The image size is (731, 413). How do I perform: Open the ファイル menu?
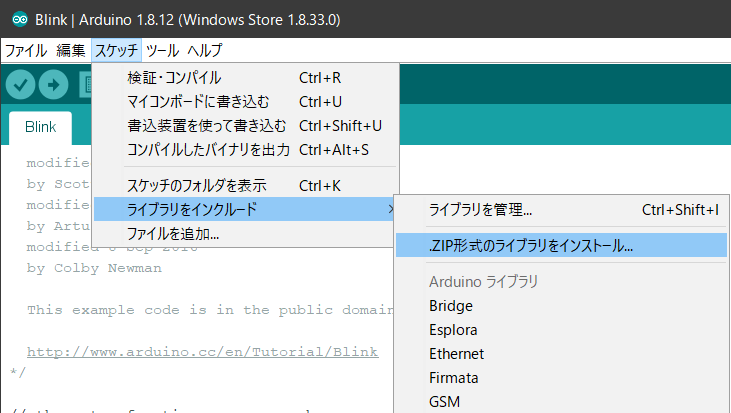(26, 50)
